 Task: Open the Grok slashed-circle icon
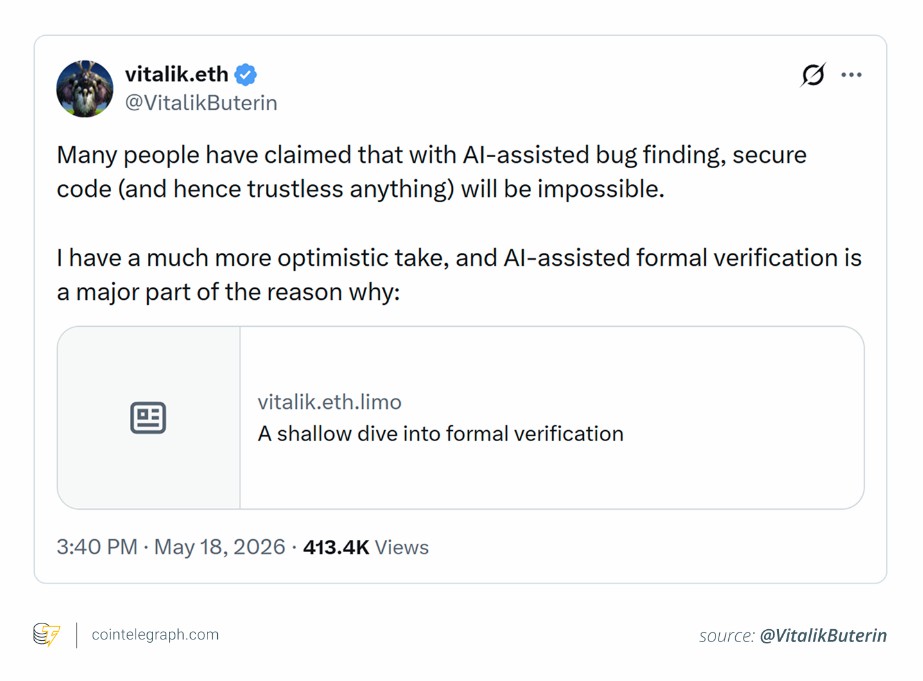[x=813, y=75]
